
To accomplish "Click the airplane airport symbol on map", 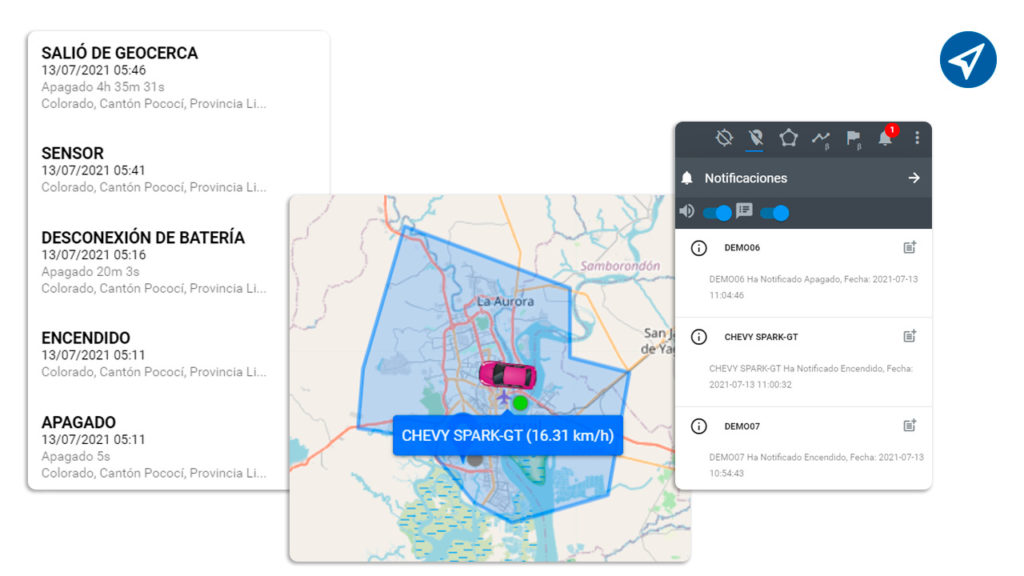I will (x=503, y=396).
